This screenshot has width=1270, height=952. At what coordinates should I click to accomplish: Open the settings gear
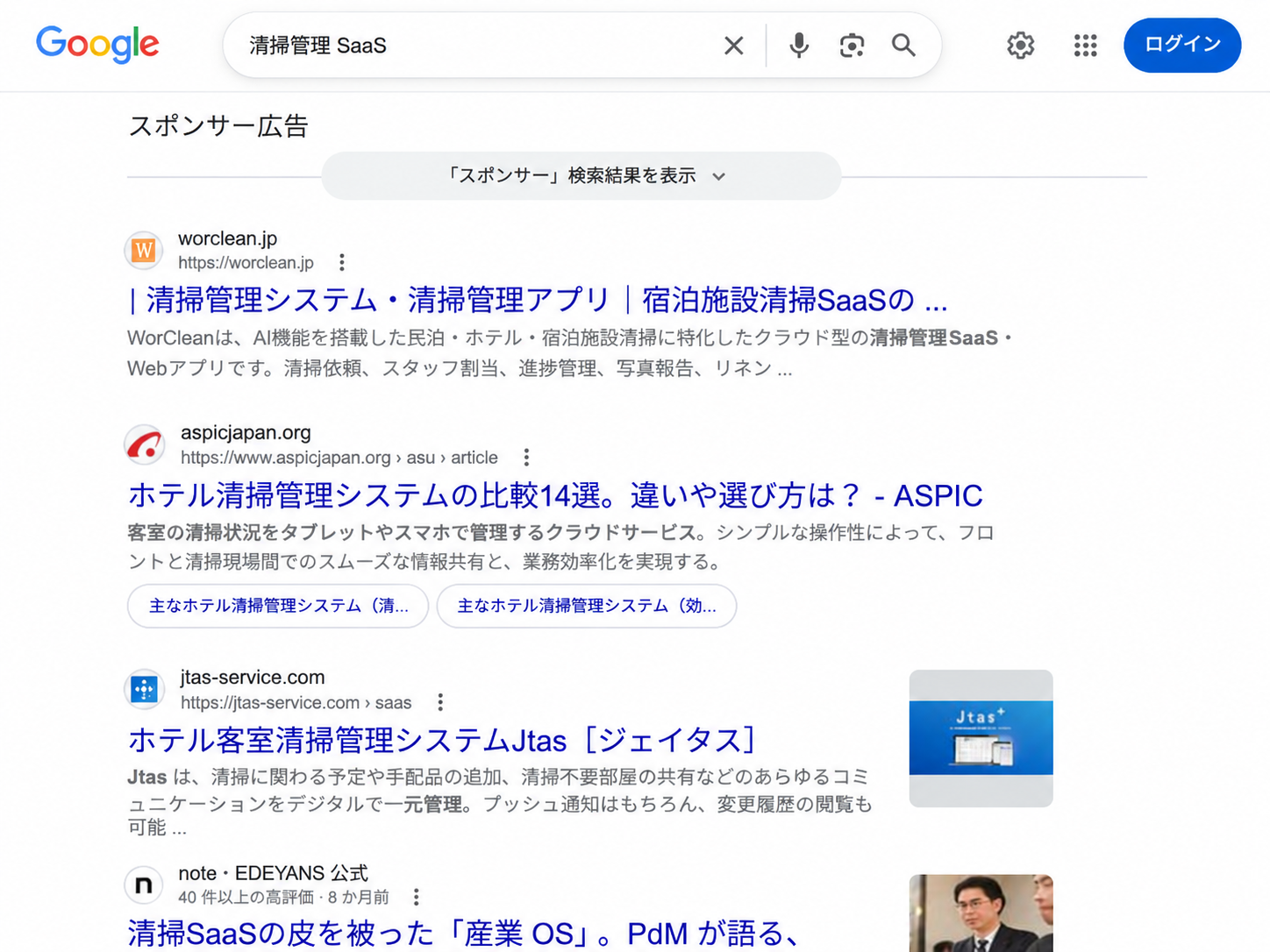coord(1020,46)
